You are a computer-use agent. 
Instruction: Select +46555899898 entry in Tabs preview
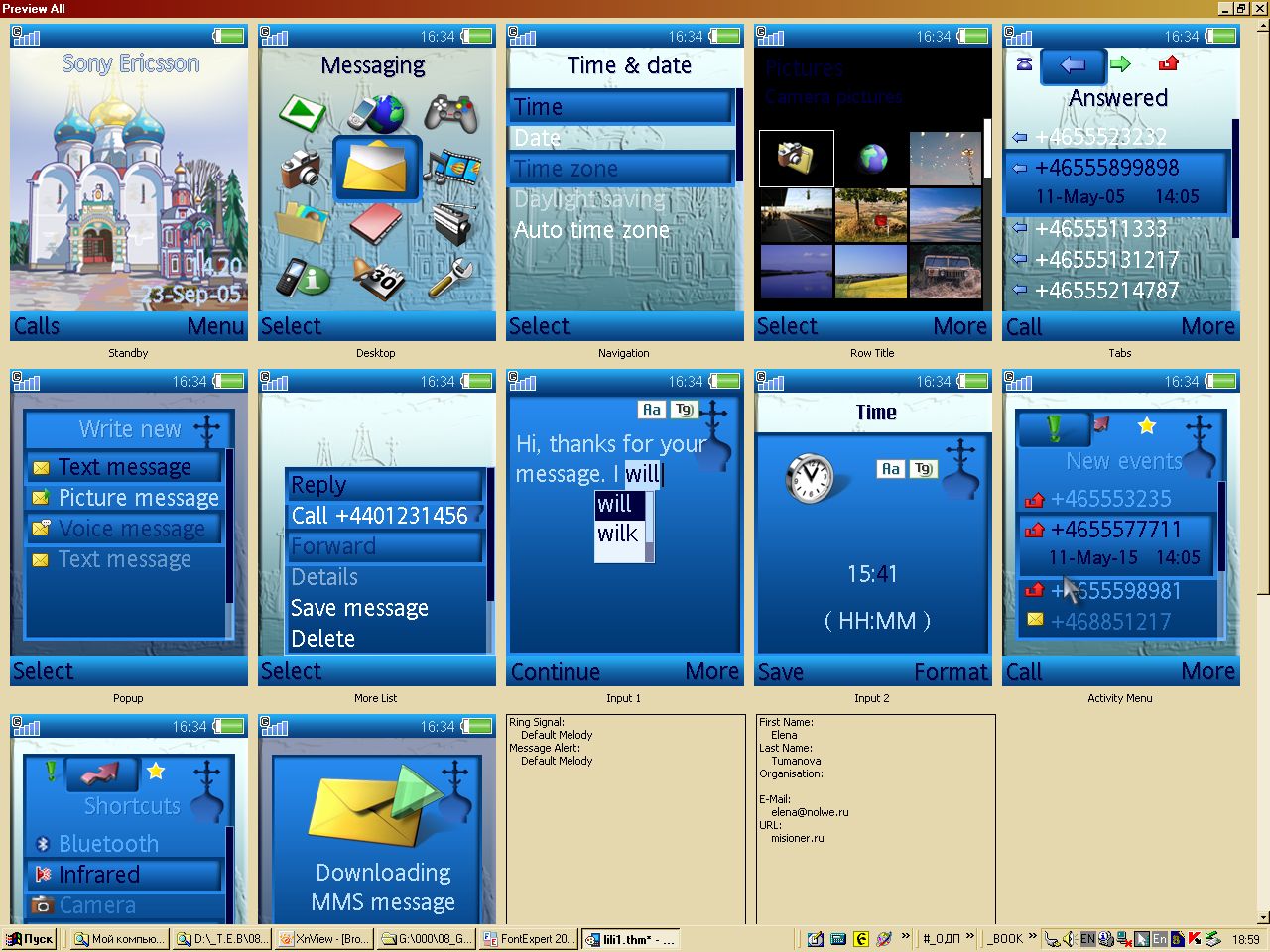[1117, 182]
